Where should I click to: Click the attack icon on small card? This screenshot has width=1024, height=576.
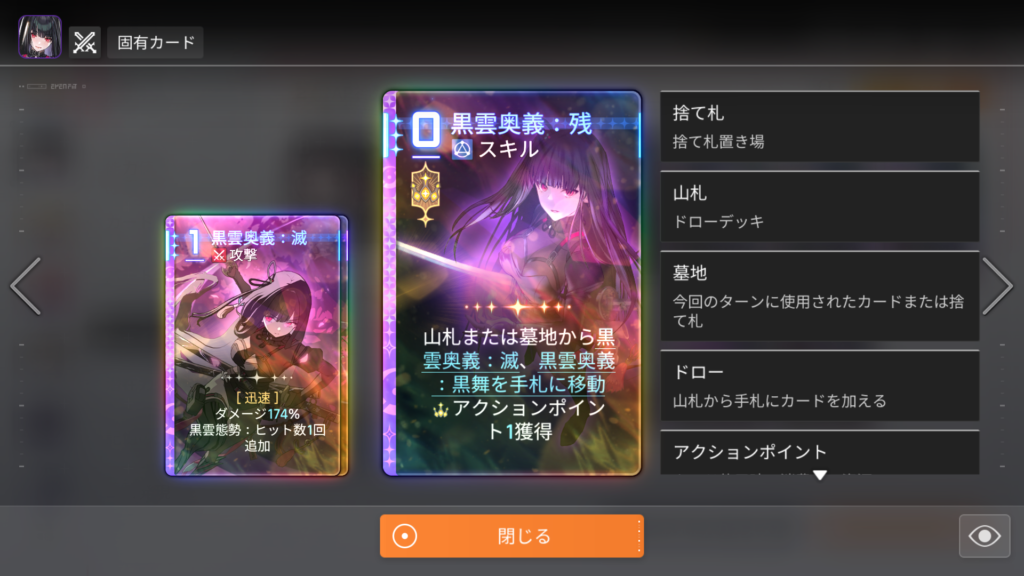219,255
